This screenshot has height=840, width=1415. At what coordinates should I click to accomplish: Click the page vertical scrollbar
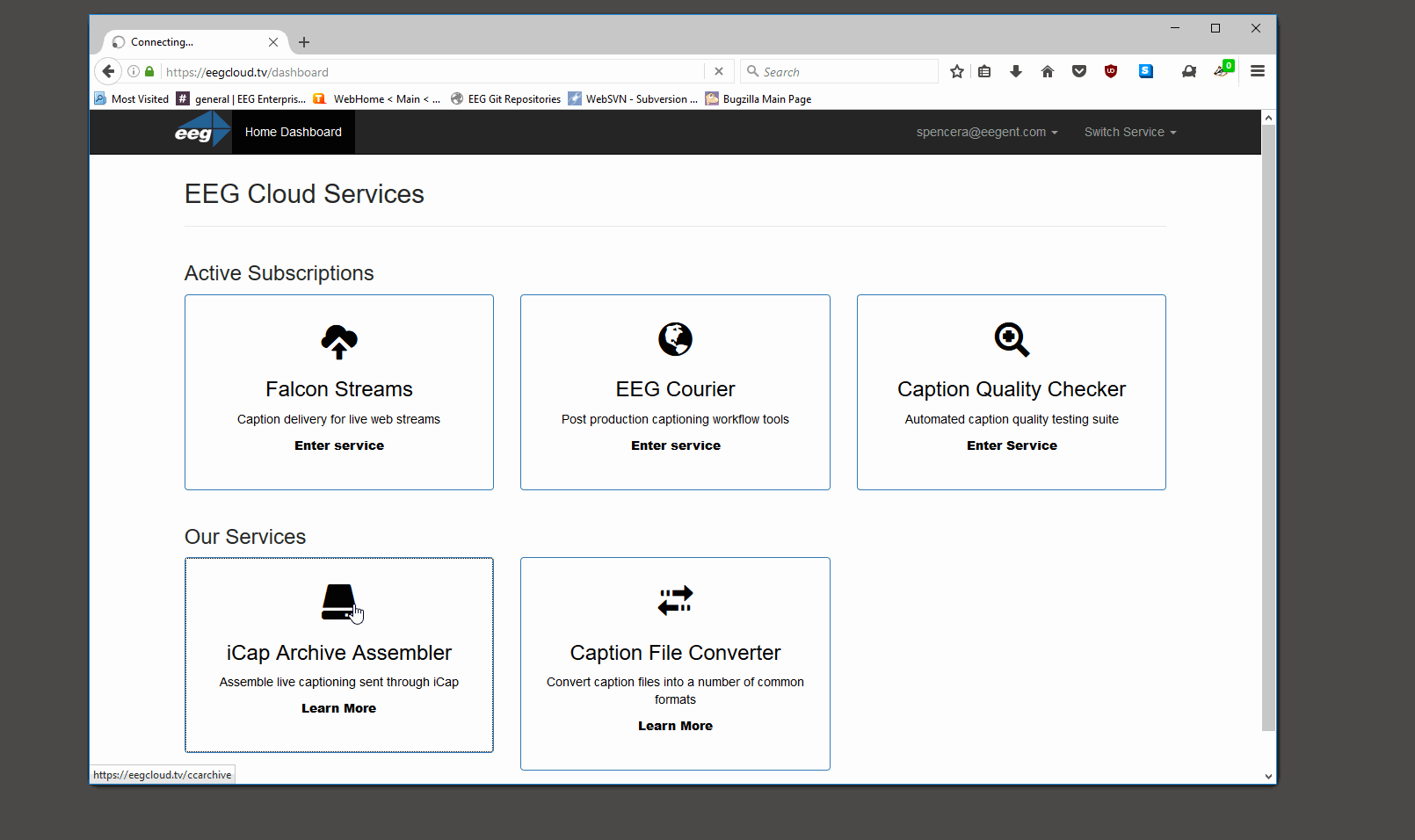[1268, 422]
